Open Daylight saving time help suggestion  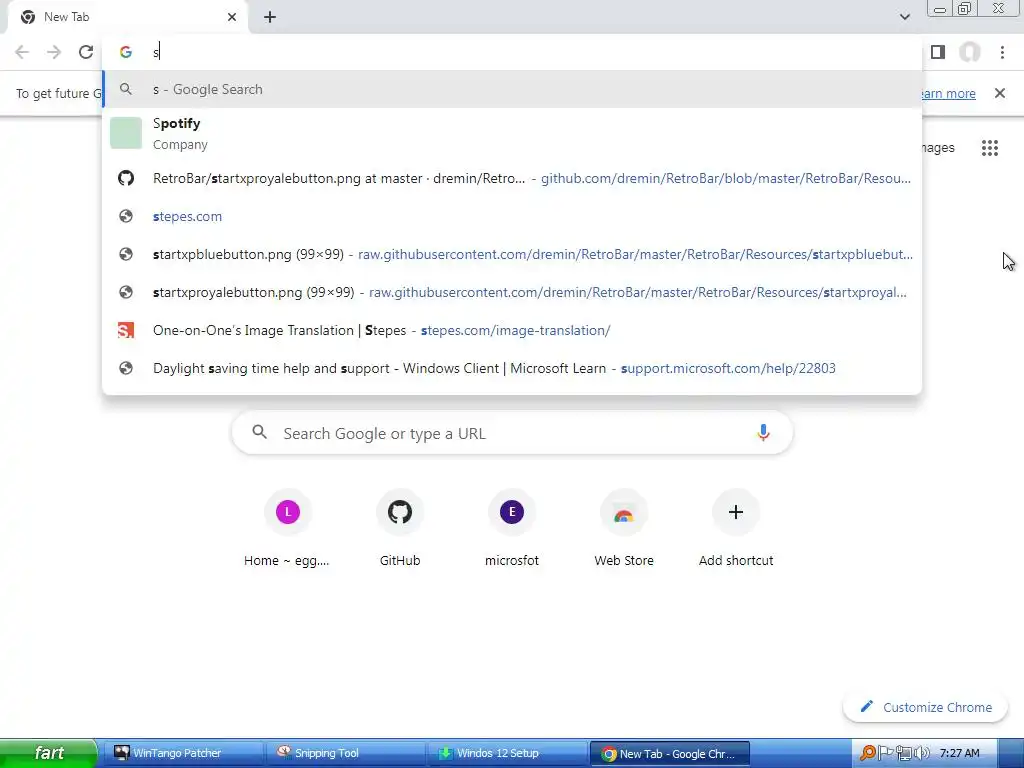point(512,368)
